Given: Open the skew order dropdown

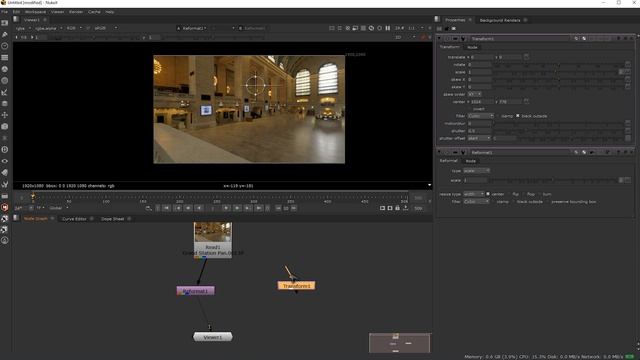Looking at the screenshot, I should click(x=474, y=94).
